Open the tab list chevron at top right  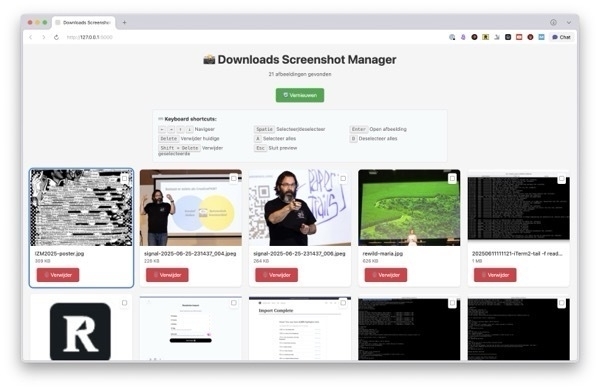pyautogui.click(x=569, y=23)
